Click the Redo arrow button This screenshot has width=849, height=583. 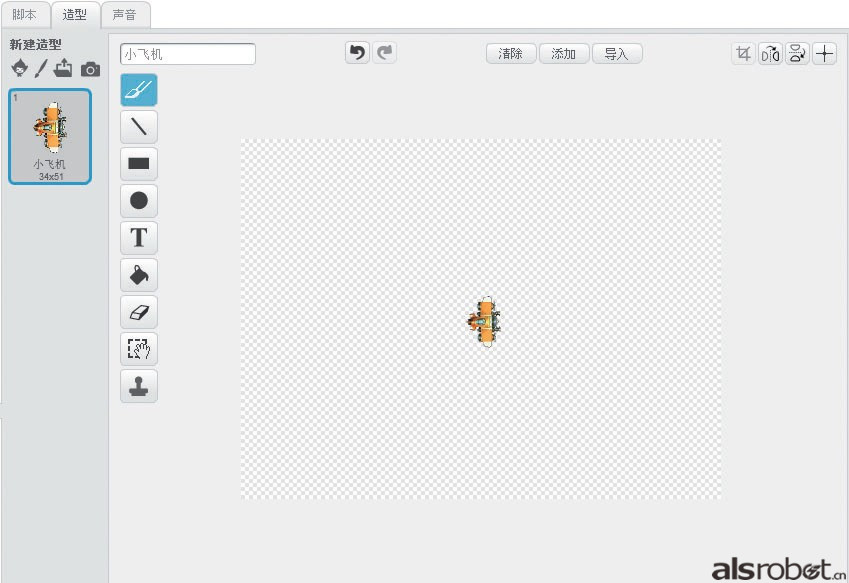click(x=385, y=53)
